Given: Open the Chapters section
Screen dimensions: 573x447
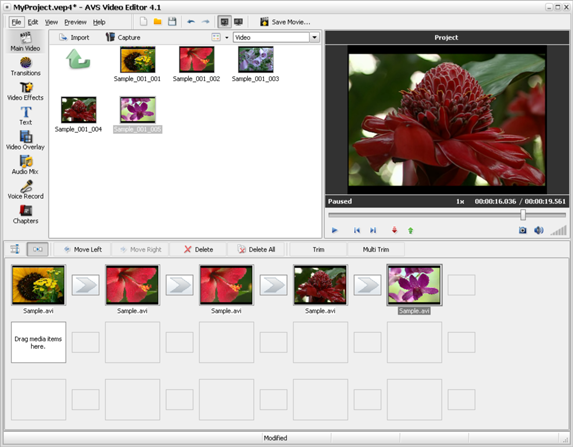Looking at the screenshot, I should (26, 214).
